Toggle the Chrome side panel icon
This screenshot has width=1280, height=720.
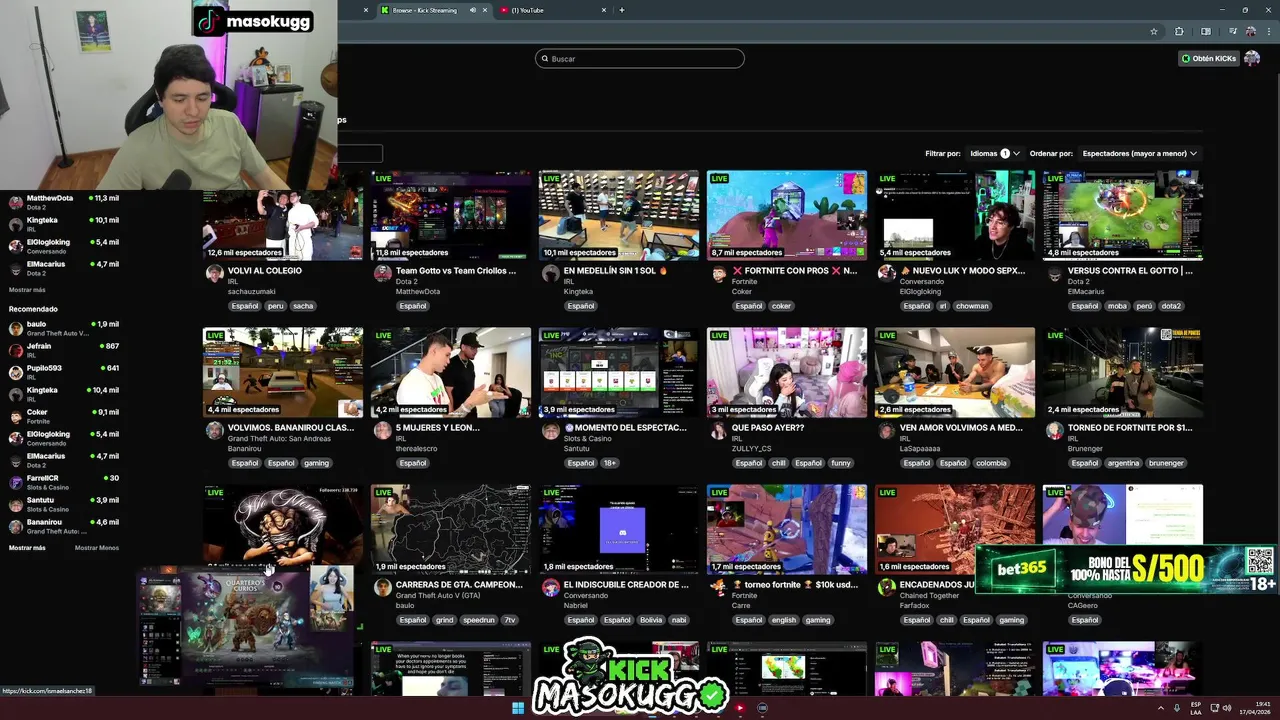(x=1205, y=31)
